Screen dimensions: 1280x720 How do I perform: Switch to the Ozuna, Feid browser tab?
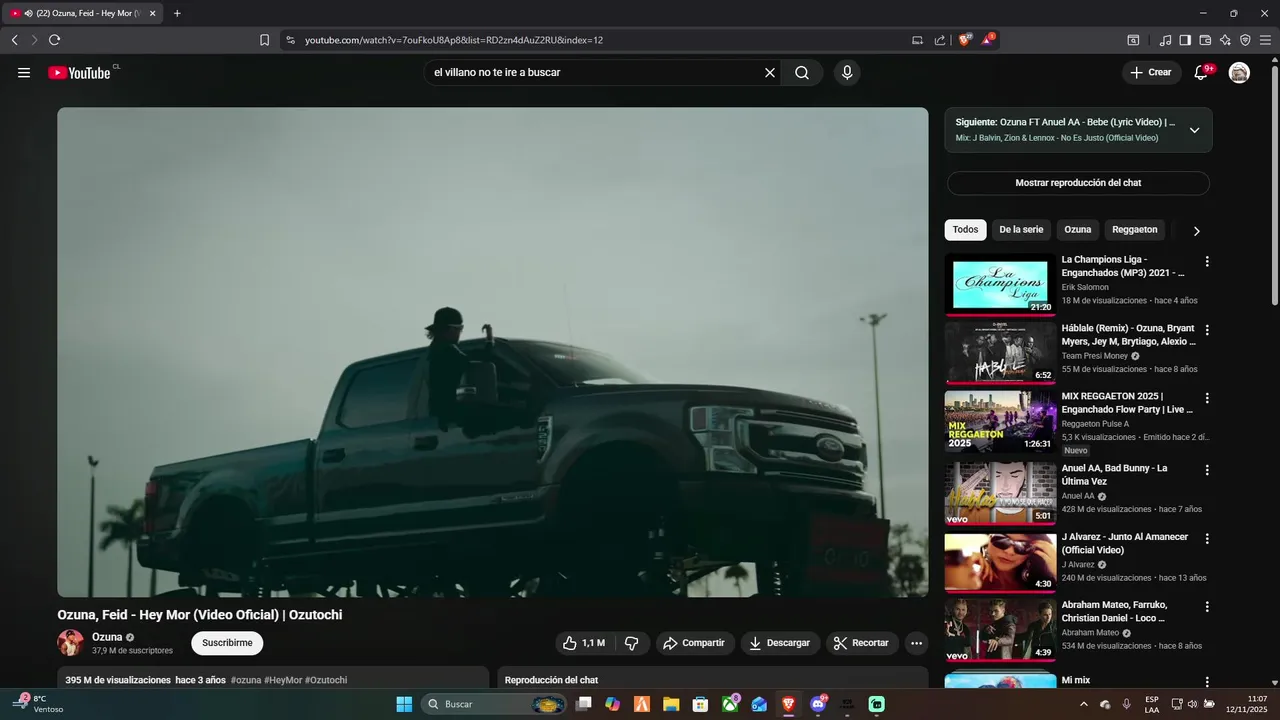(84, 13)
